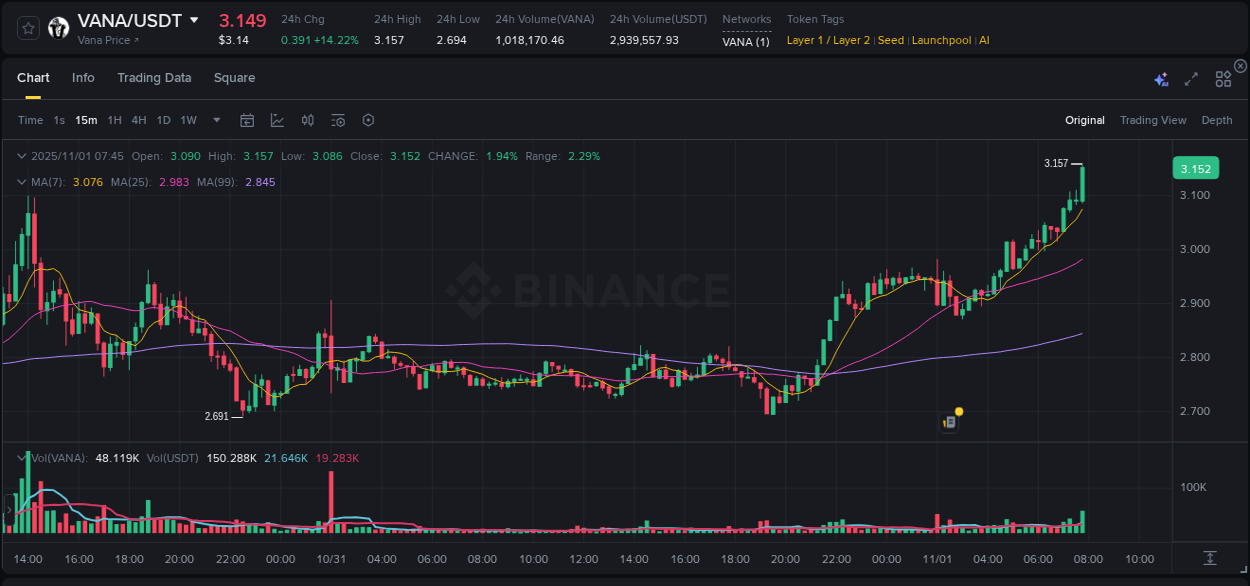Image resolution: width=1250 pixels, height=586 pixels.
Task: Change the chart style with line-chart icon
Action: coord(276,119)
